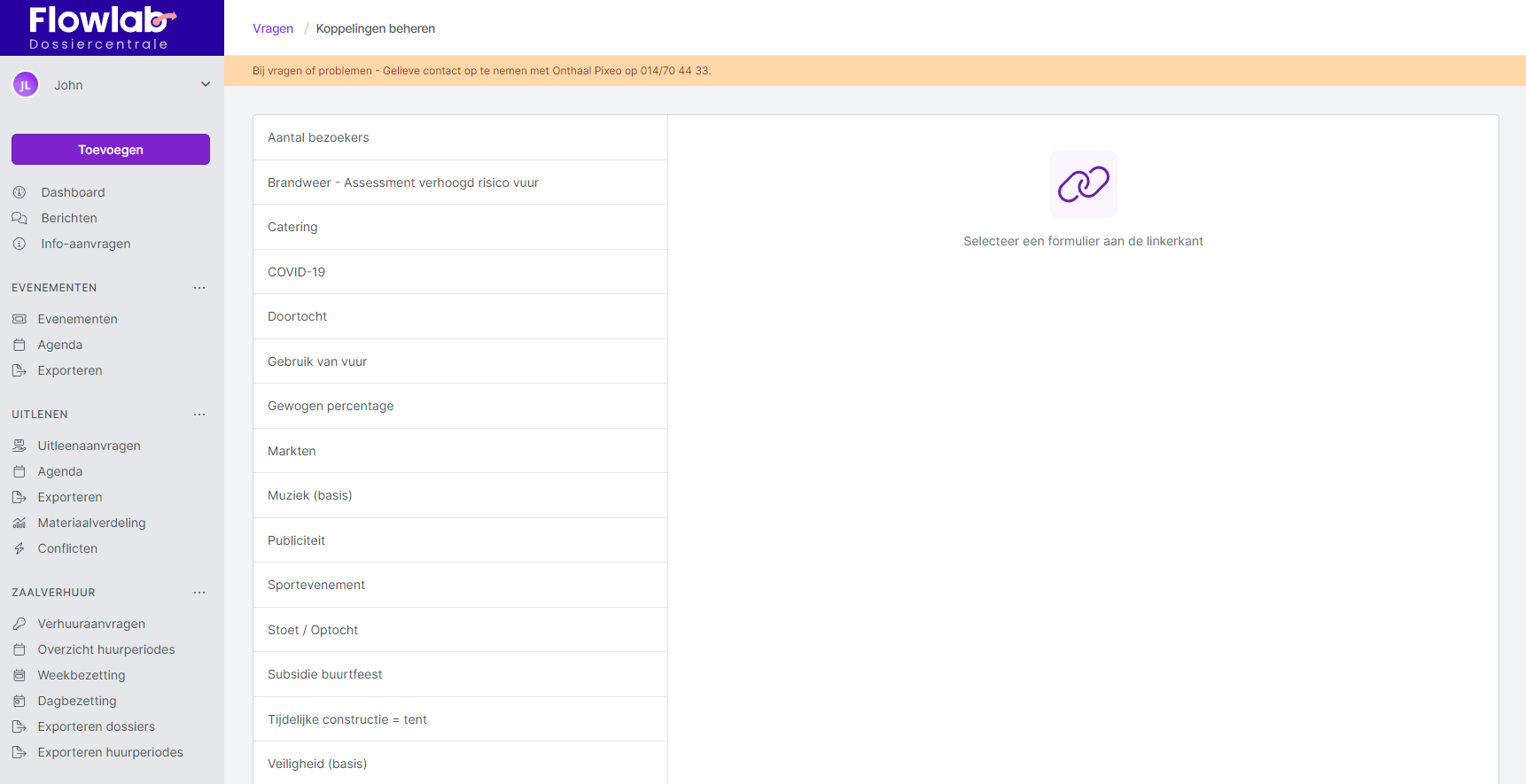This screenshot has width=1526, height=784.
Task: Open the Zaalverhuur section three-dot menu
Action: click(x=199, y=593)
